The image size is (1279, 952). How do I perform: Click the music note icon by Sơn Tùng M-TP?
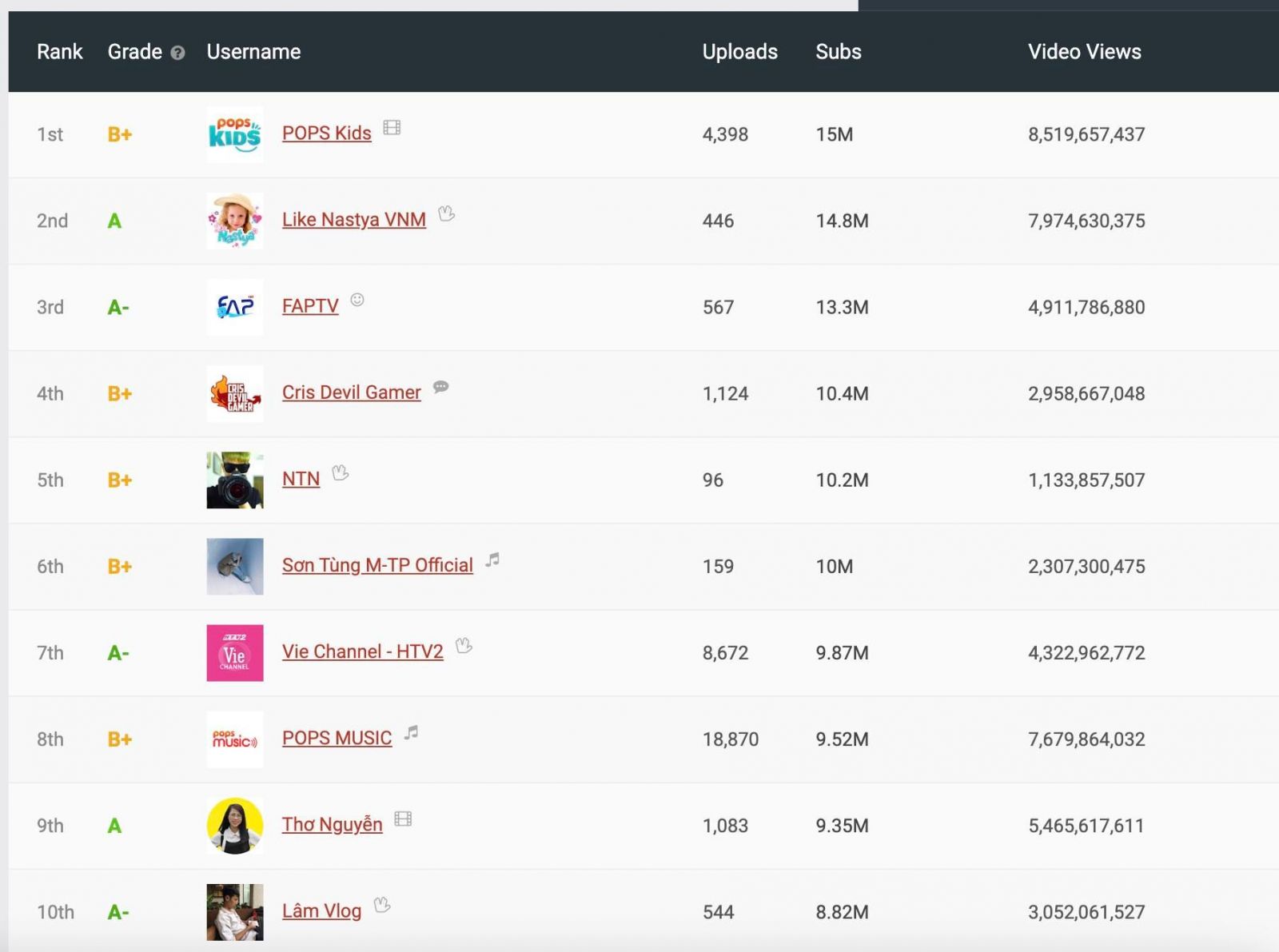[x=492, y=560]
